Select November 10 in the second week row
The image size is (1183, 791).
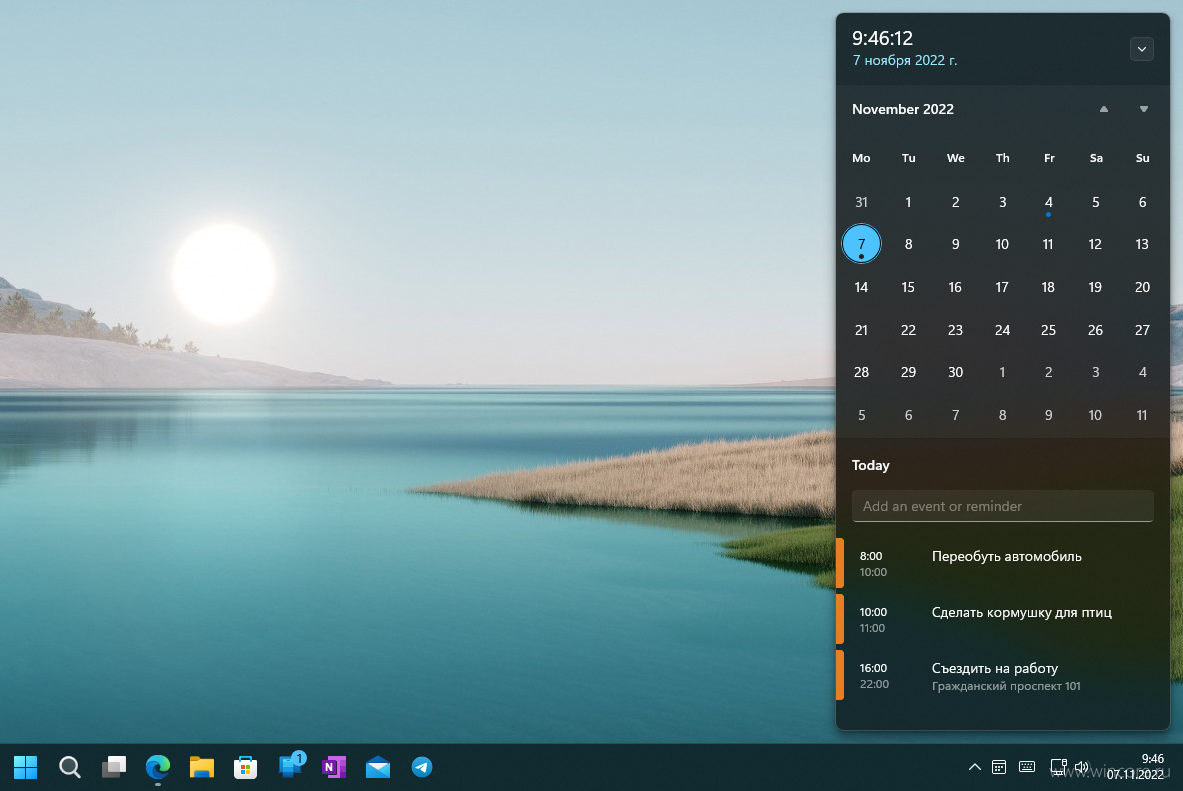[x=1001, y=244]
